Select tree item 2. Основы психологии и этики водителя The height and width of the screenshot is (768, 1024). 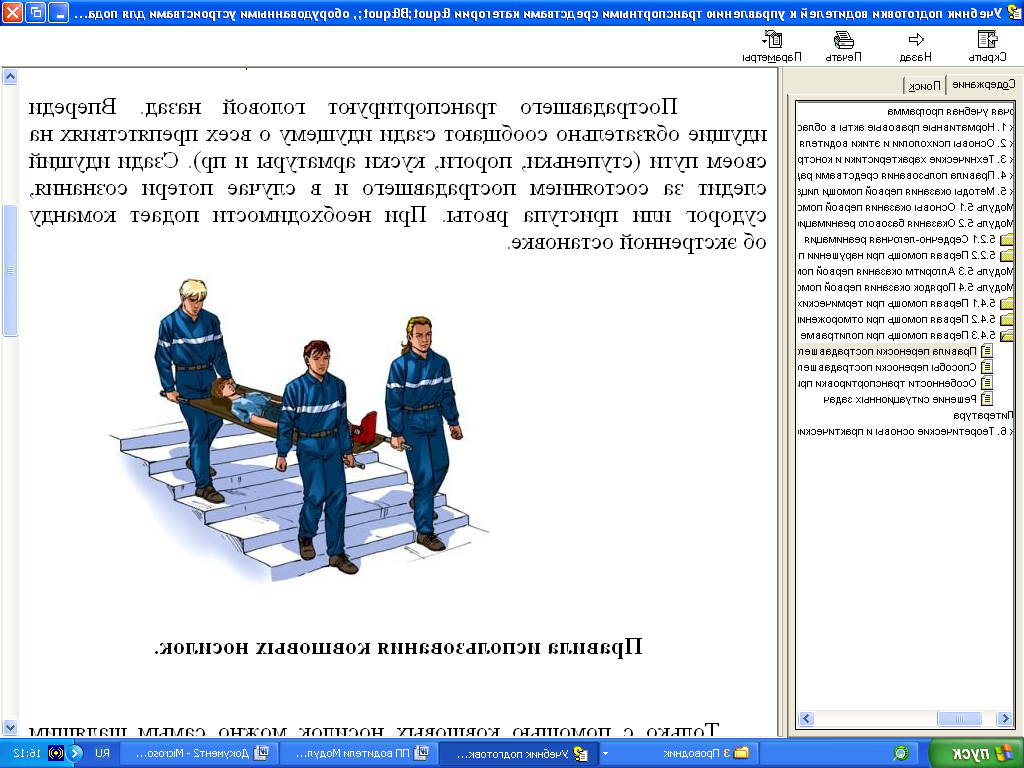coord(905,143)
